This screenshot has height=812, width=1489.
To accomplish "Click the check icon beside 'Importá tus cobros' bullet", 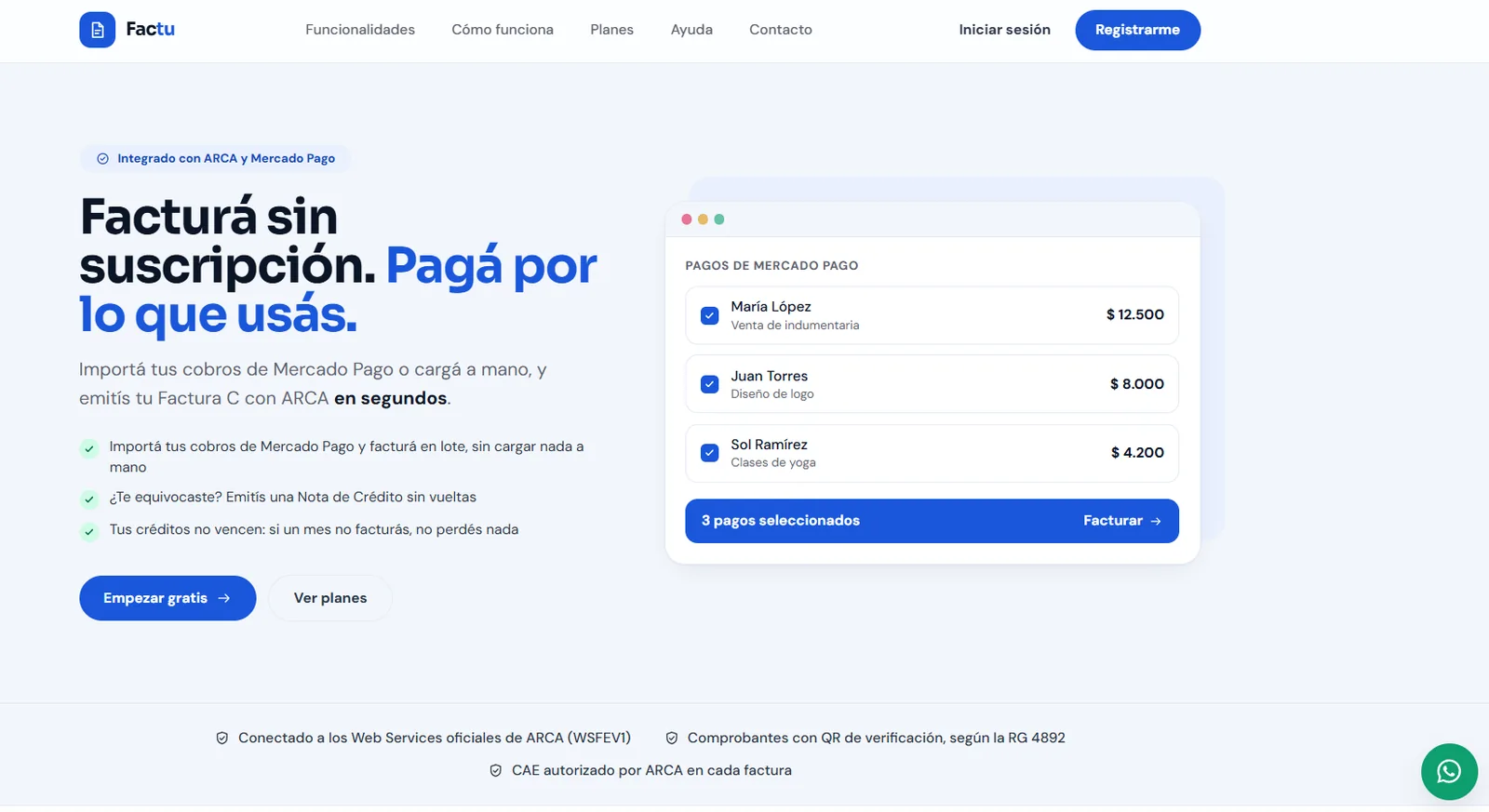I will pyautogui.click(x=89, y=448).
